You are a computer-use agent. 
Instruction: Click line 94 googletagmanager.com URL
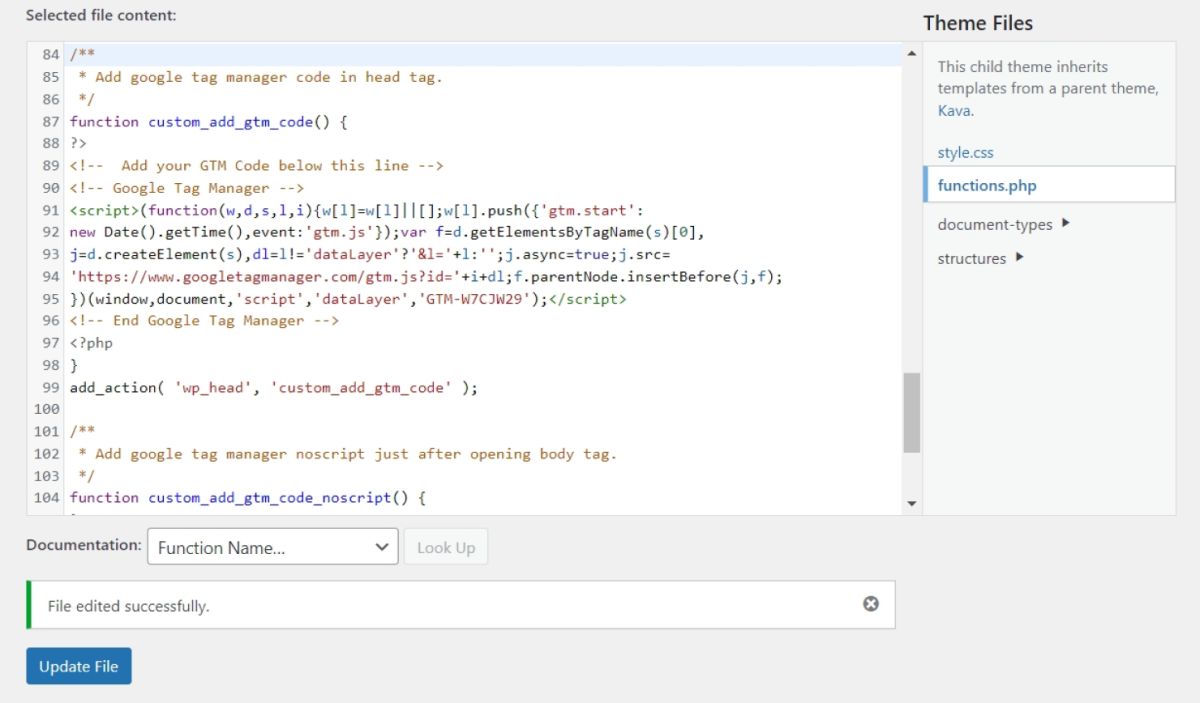coord(426,276)
